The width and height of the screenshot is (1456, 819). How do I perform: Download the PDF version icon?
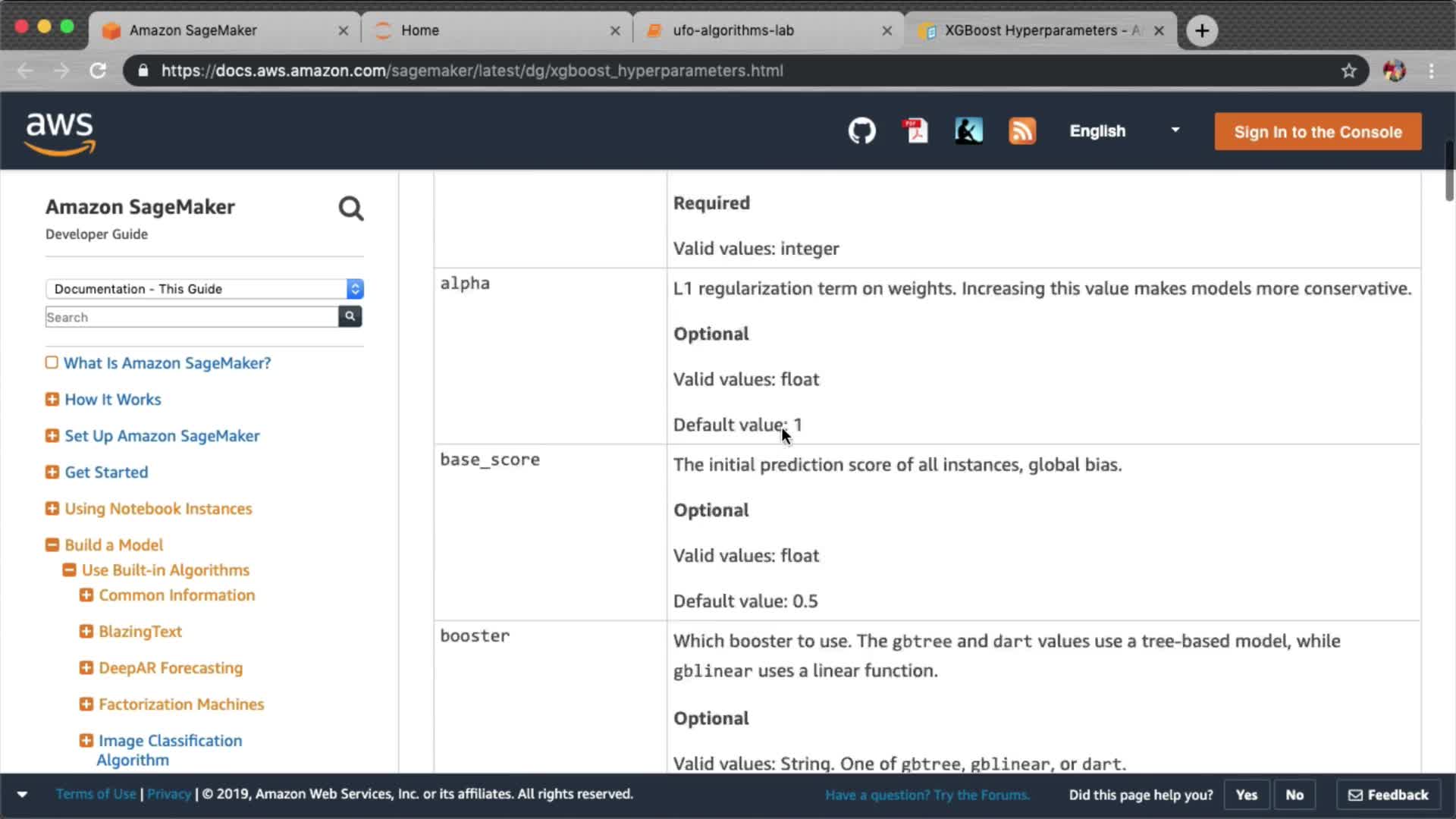(x=916, y=131)
